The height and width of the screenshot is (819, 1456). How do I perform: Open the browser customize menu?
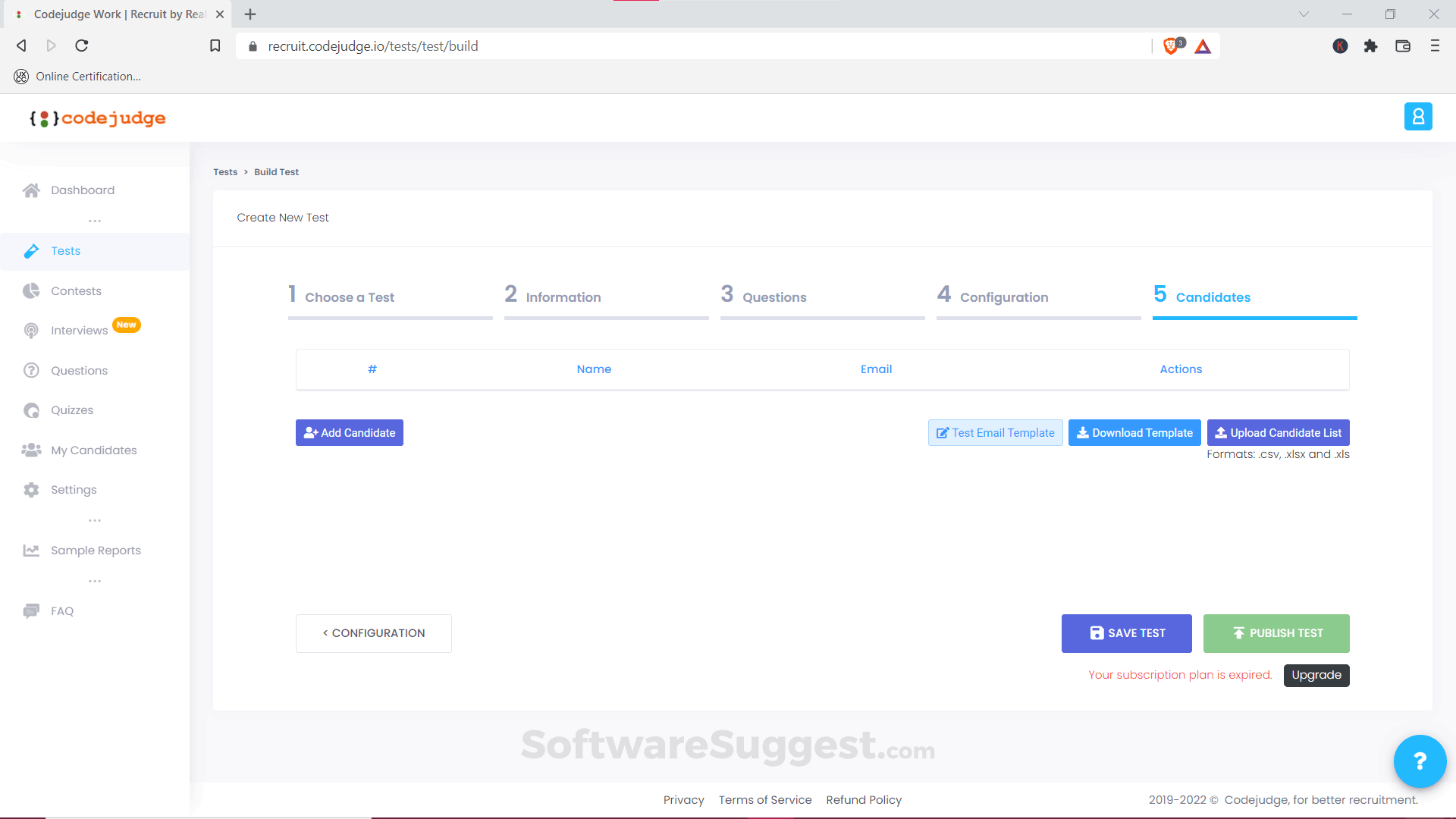(1435, 45)
